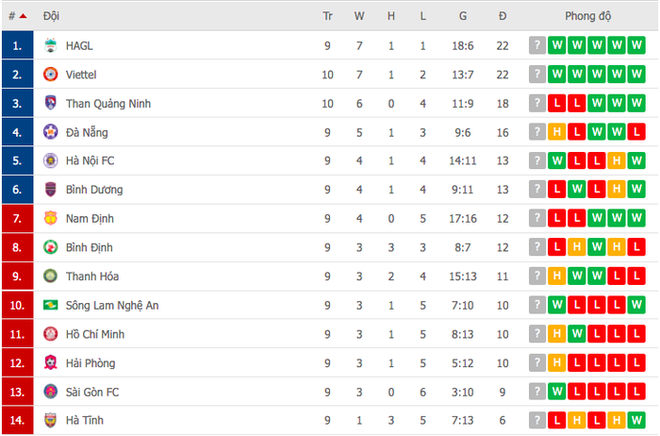This screenshot has height=436, width=660.
Task: Sort standings by the Đ points column
Action: [x=502, y=16]
